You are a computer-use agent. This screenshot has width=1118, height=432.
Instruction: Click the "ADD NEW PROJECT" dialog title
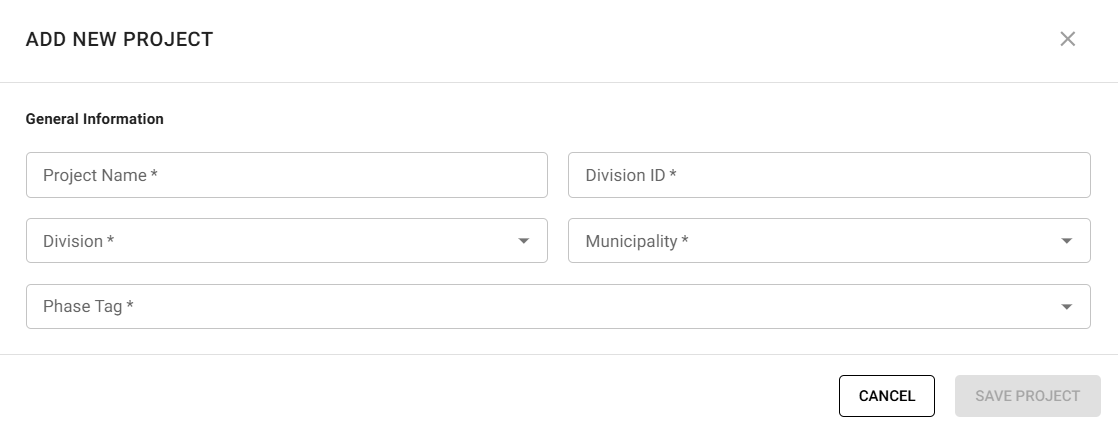(x=119, y=40)
